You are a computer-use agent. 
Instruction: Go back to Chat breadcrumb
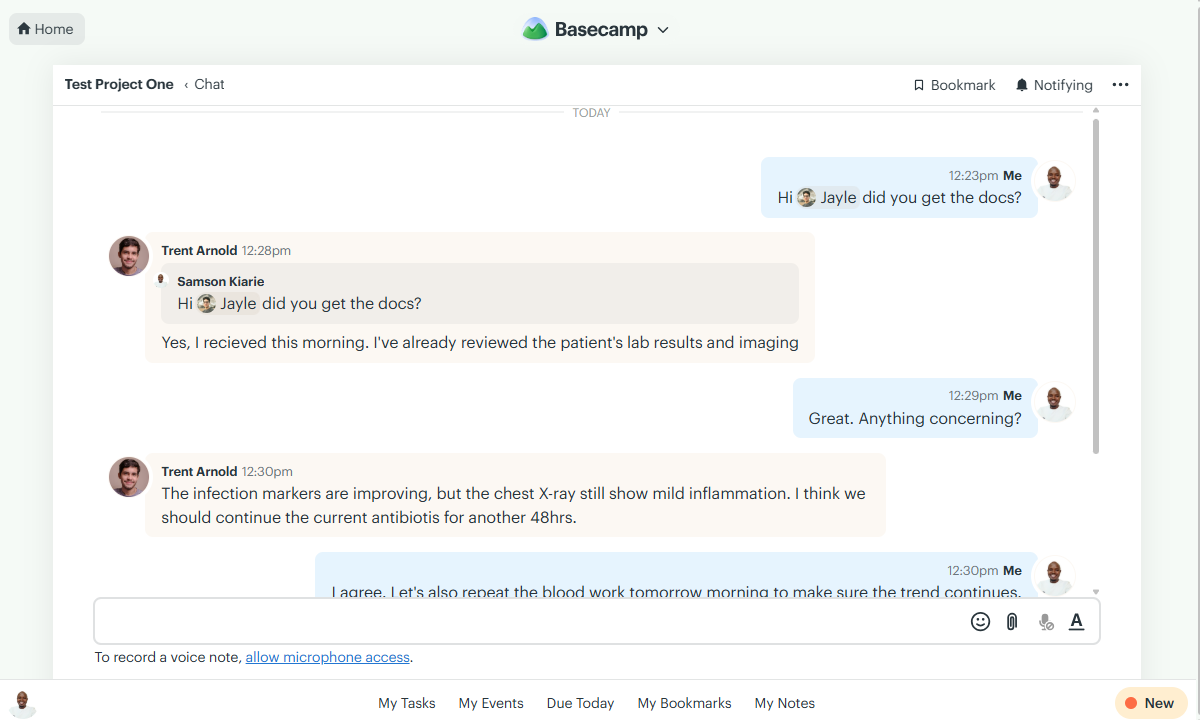(209, 84)
